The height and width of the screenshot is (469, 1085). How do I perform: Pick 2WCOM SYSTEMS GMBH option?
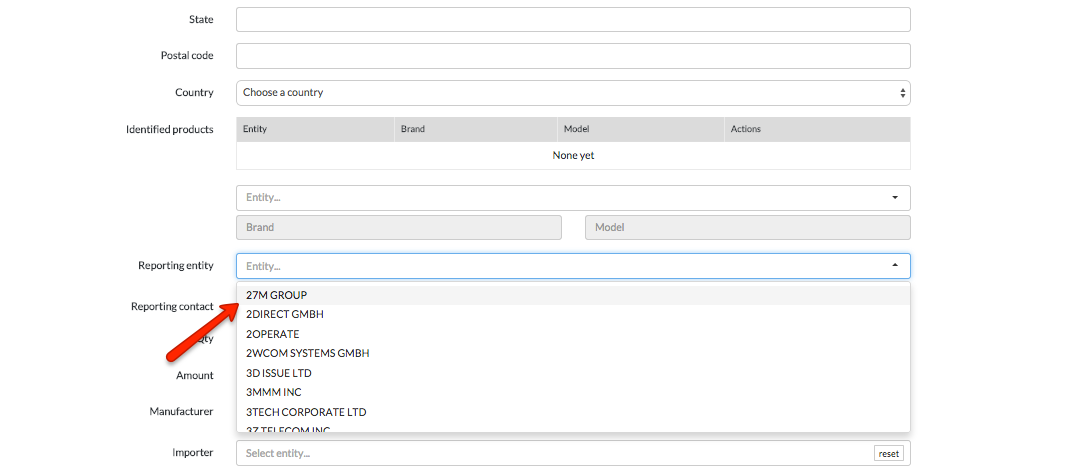[x=308, y=354]
